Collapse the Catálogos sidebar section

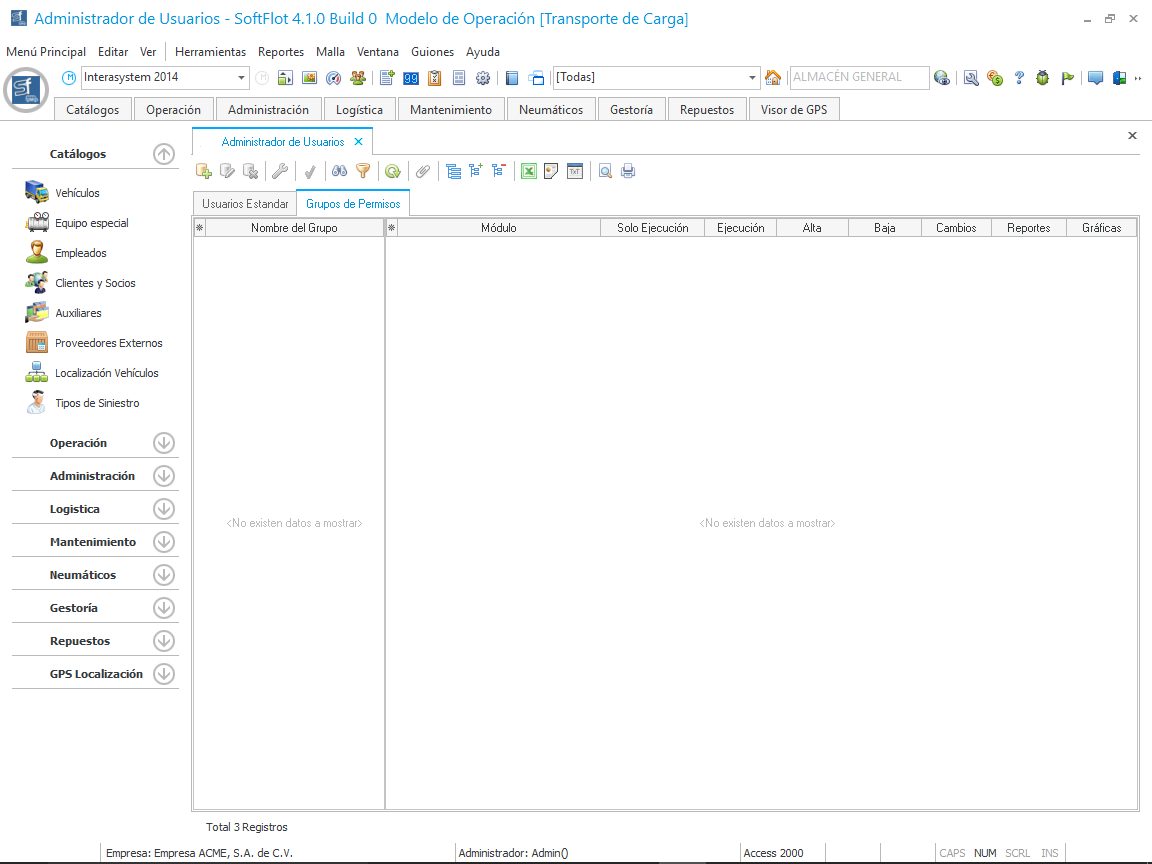coord(164,154)
